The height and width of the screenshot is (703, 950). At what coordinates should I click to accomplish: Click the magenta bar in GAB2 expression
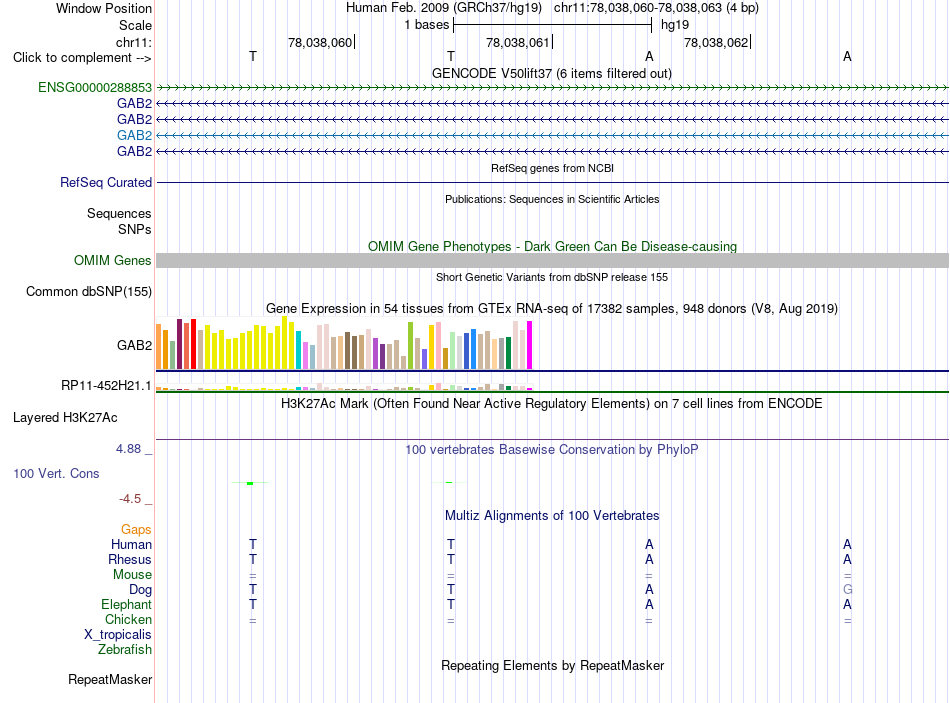pos(530,345)
